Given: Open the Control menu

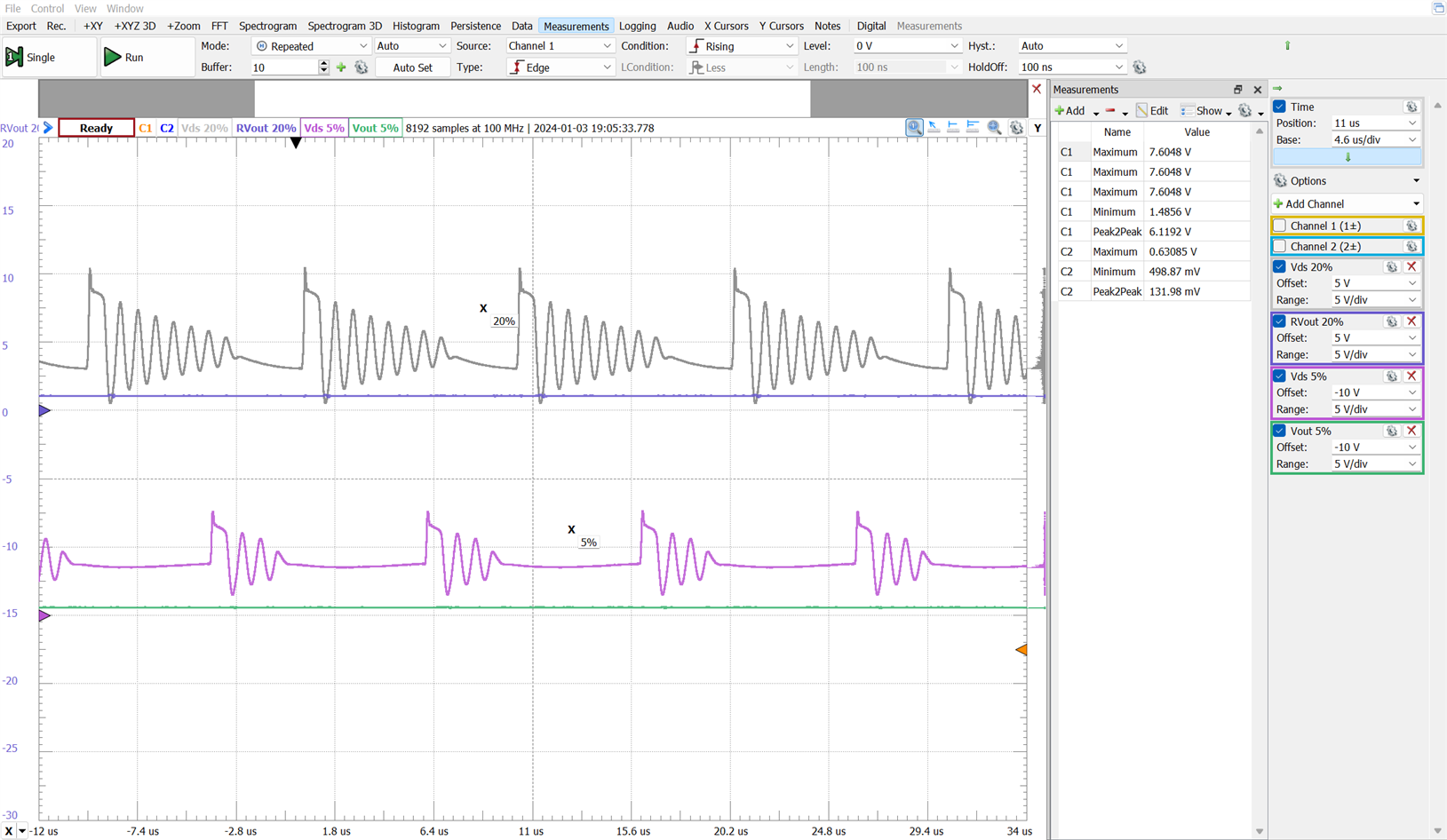Looking at the screenshot, I should click(47, 8).
